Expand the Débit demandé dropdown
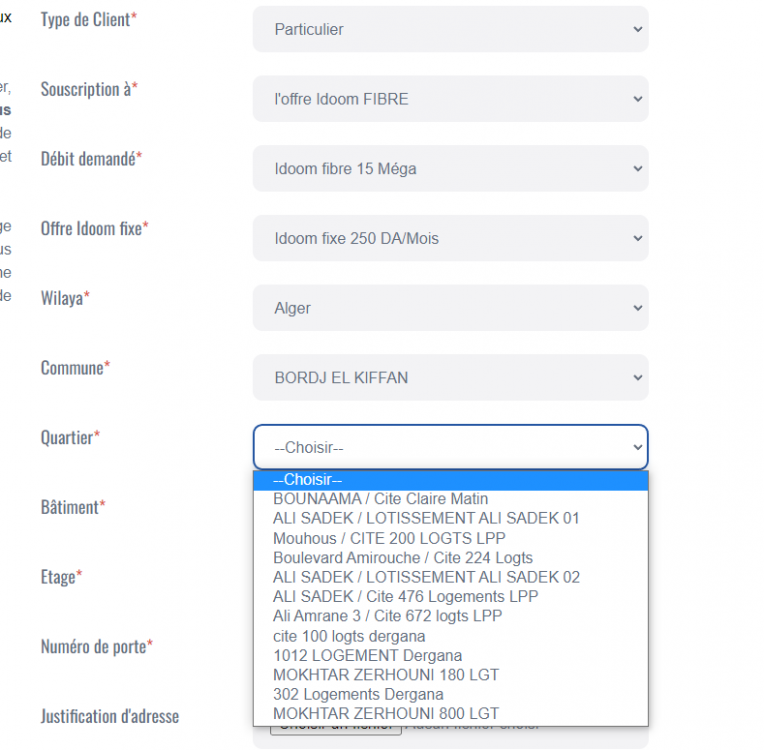764x750 pixels. 450,169
